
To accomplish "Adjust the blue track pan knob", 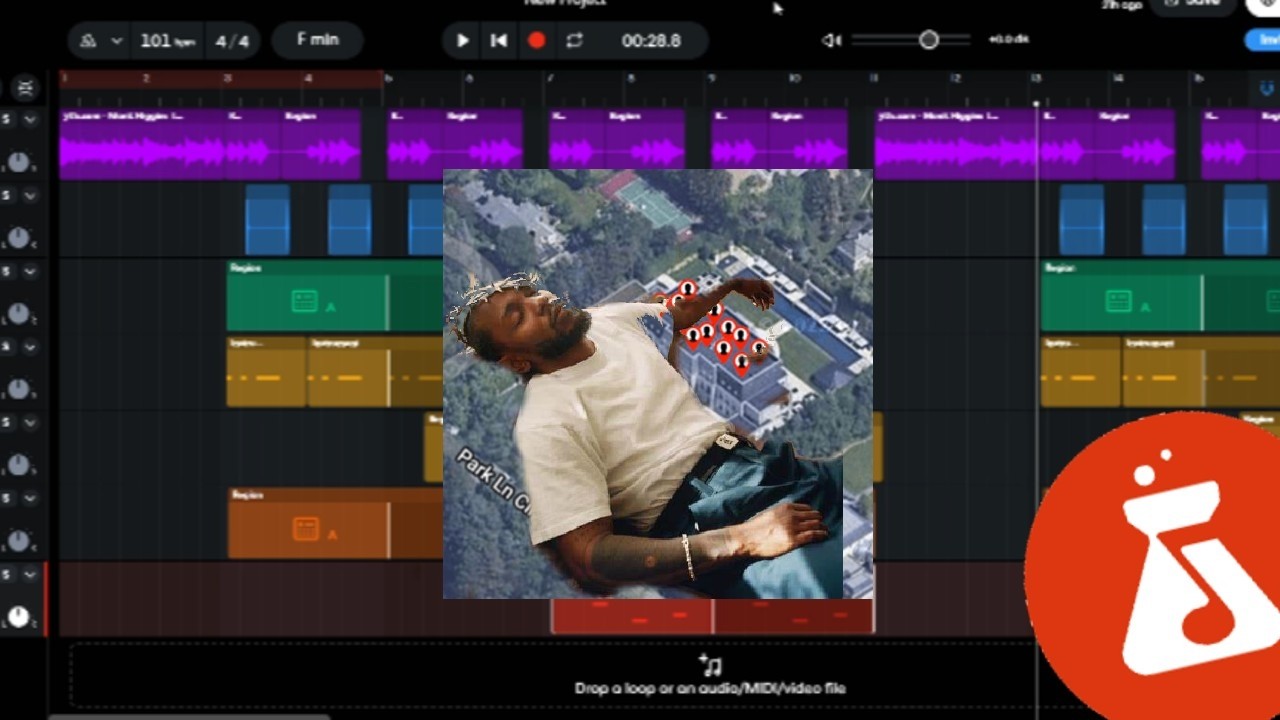I will [19, 237].
